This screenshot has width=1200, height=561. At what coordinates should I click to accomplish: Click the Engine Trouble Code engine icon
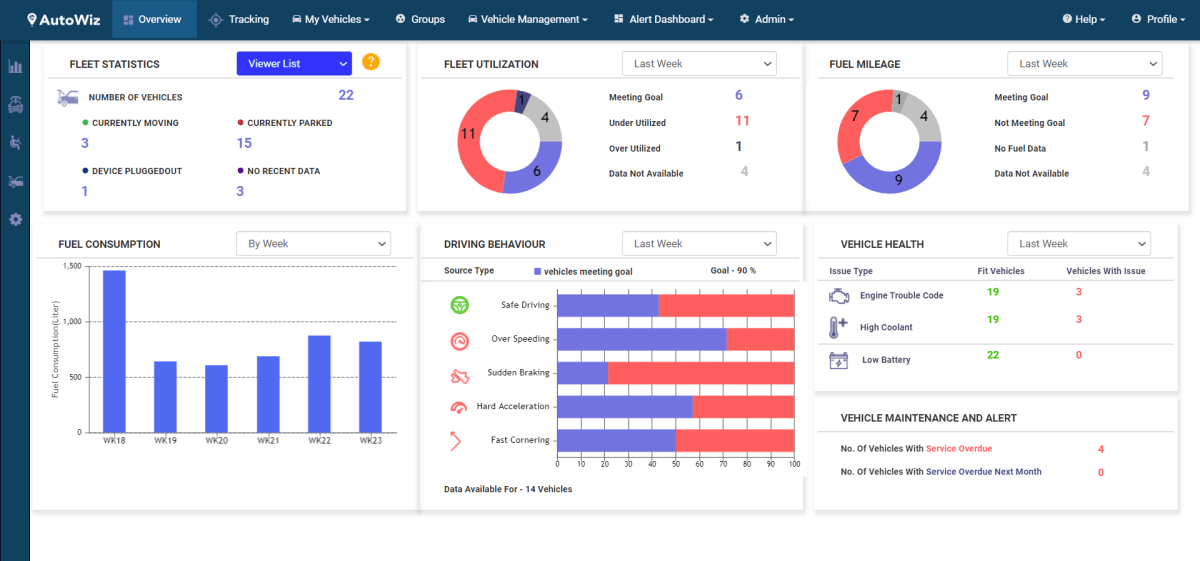point(840,296)
